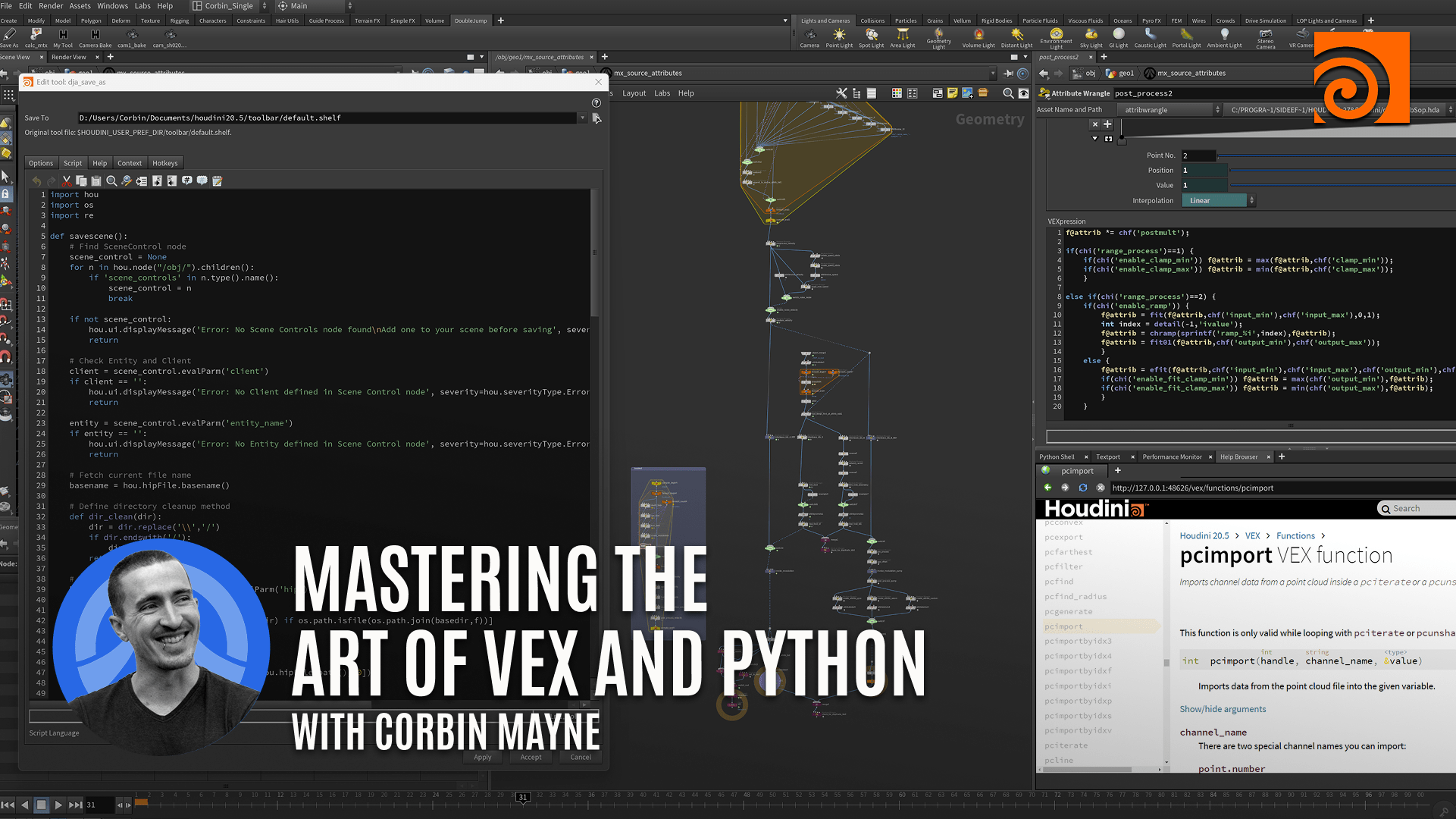Adjust the ramp Position slider
This screenshot has height=819, width=1456.
1342,171
